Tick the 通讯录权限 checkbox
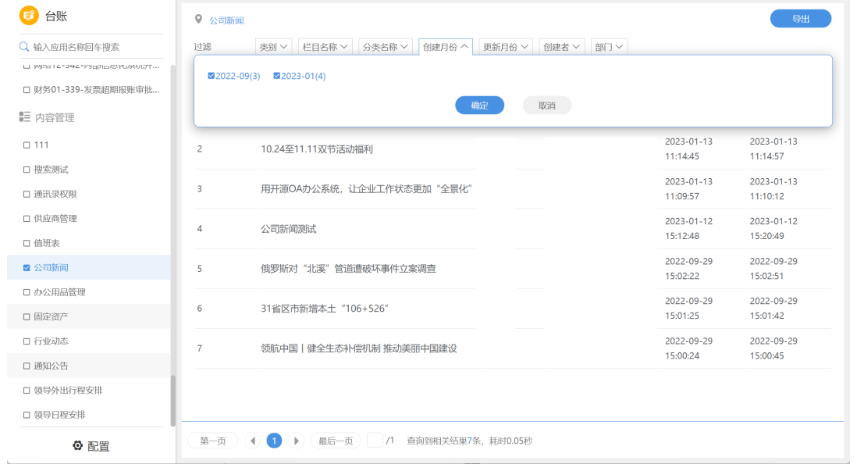 pyautogui.click(x=26, y=194)
